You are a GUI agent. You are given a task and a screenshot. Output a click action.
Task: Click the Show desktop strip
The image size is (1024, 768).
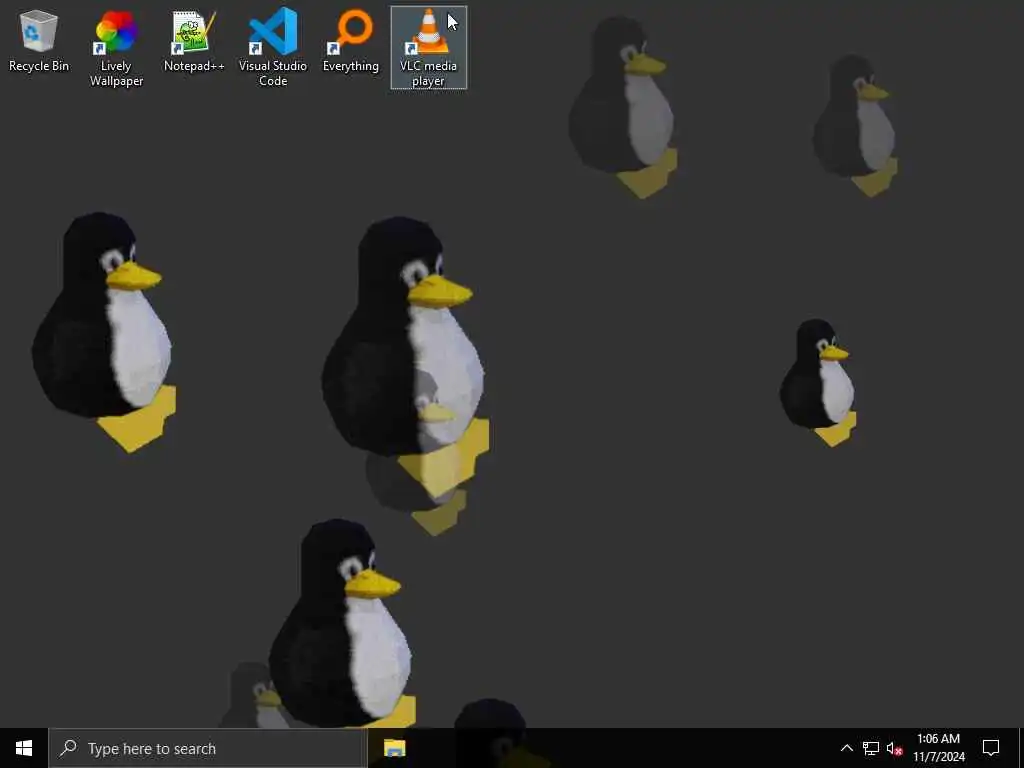pos(1021,748)
